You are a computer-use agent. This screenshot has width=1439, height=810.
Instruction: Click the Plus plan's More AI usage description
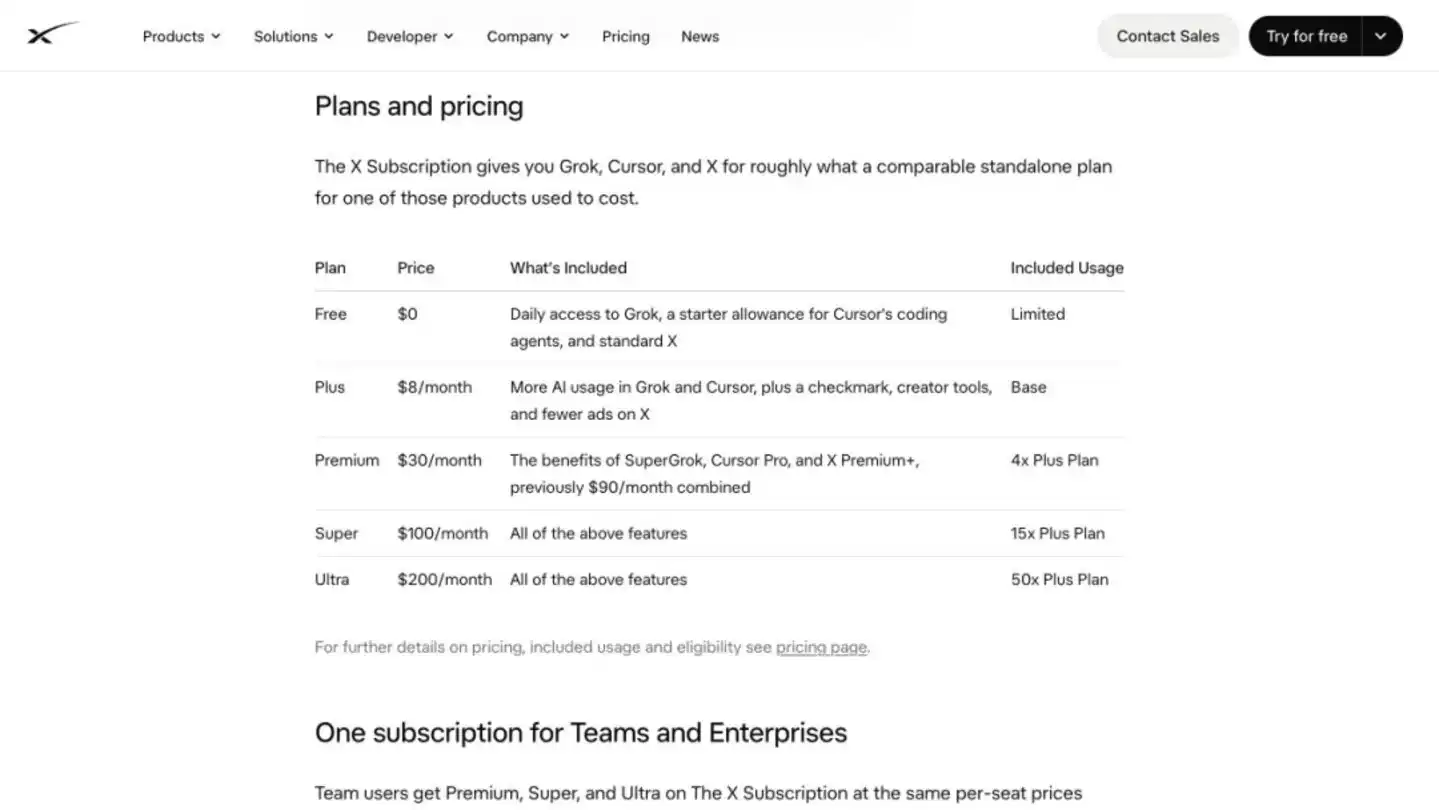[751, 401]
